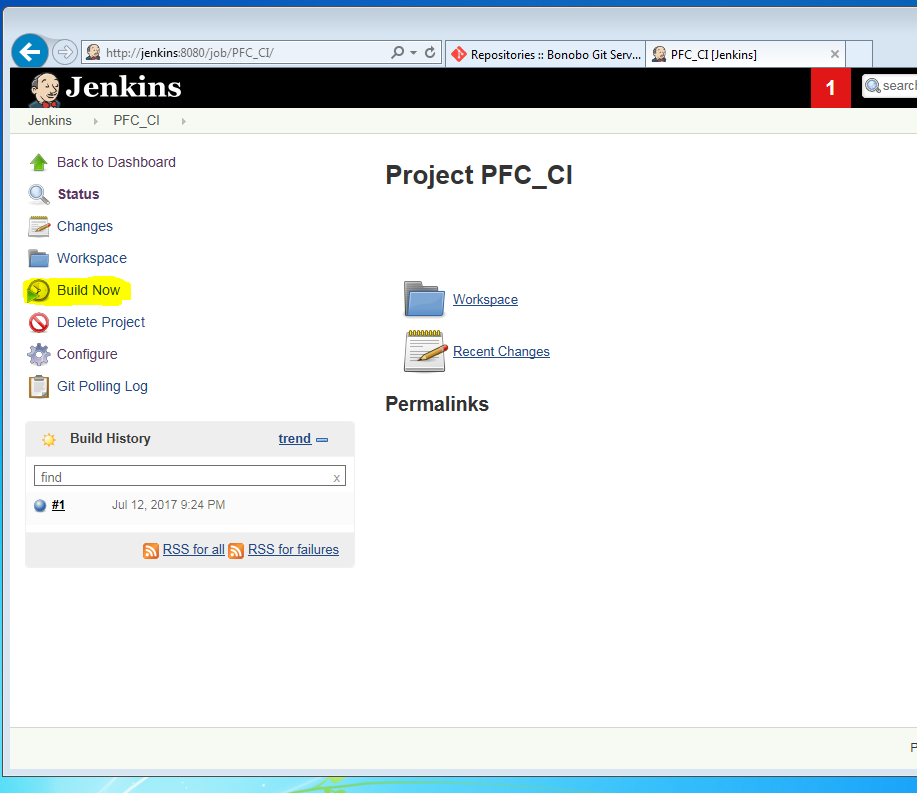Click the Build History sun weather icon
The image size is (917, 793).
(x=49, y=440)
